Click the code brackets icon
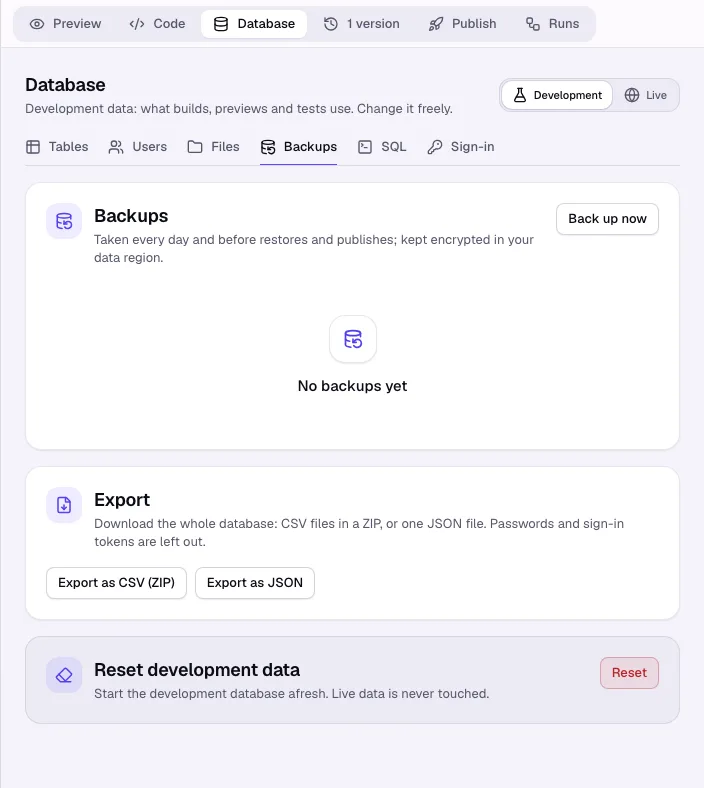Screen dimensions: 704x788 pos(137,24)
